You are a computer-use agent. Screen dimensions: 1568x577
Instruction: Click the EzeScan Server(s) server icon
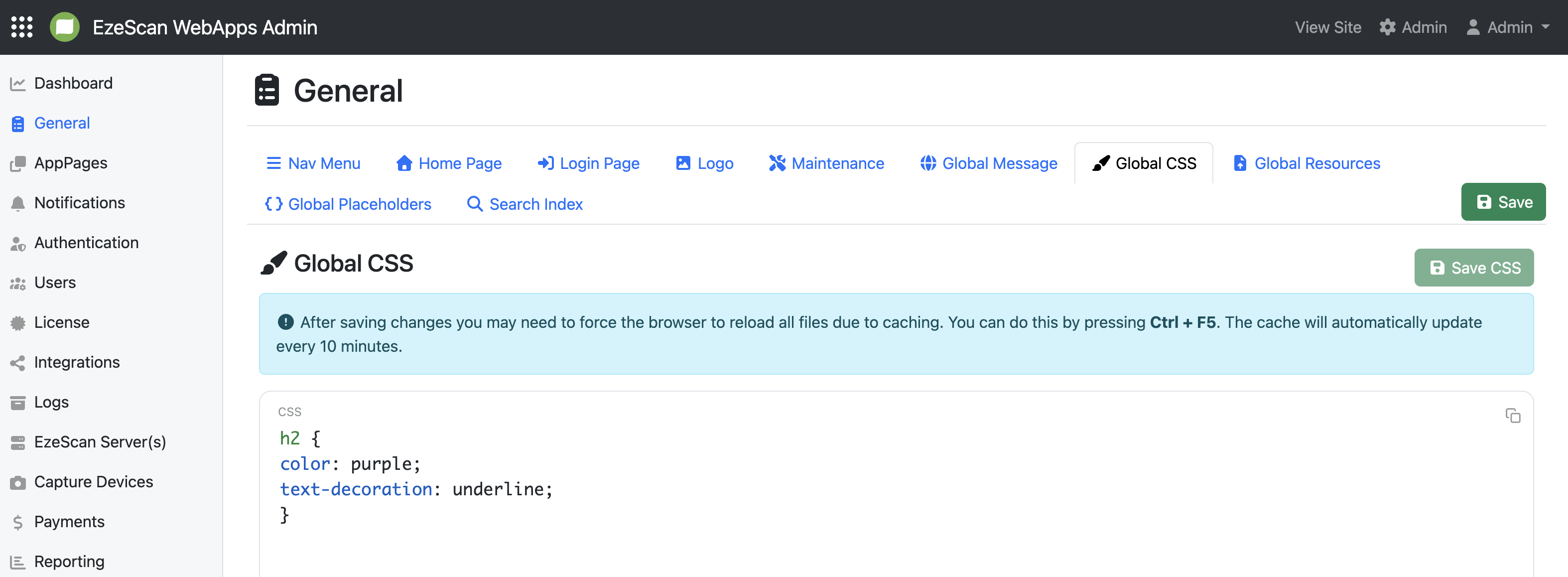click(x=17, y=442)
